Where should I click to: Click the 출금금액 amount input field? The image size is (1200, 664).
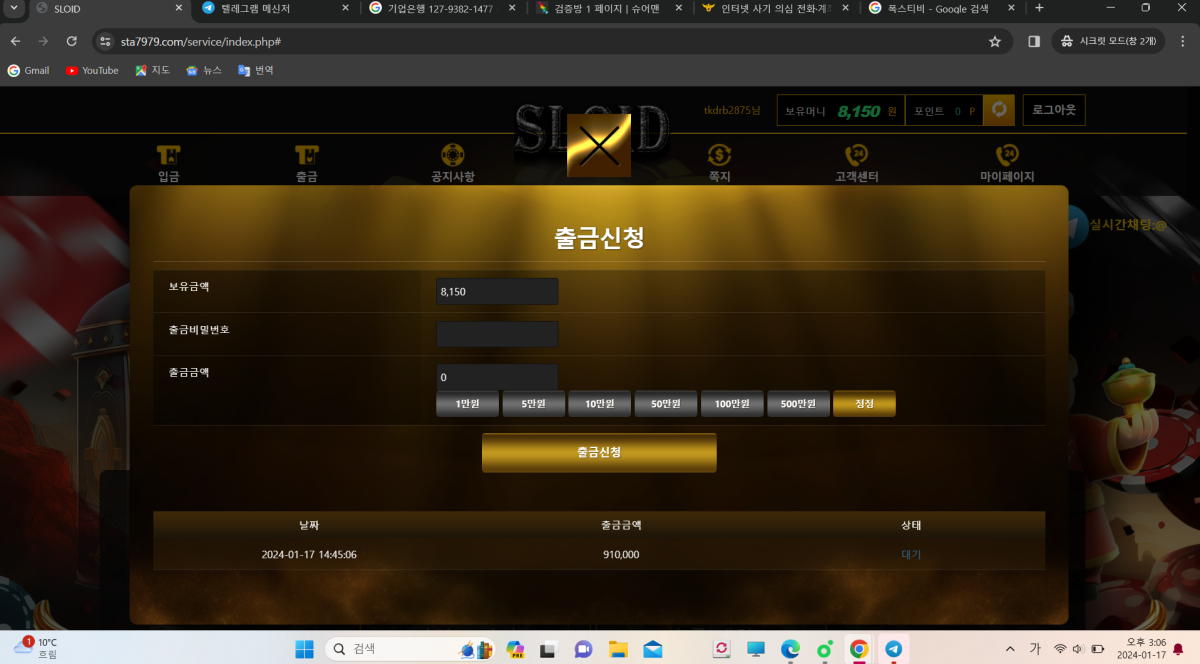click(x=497, y=377)
